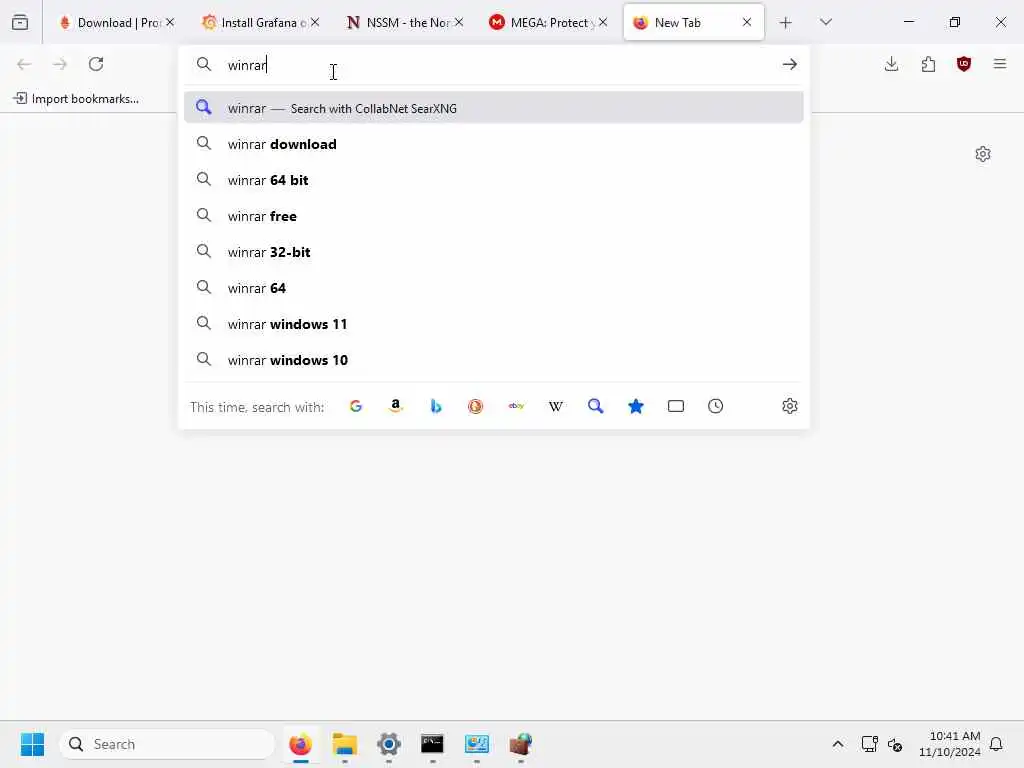Close the Install Grafana tab
The height and width of the screenshot is (768, 1024).
(315, 22)
